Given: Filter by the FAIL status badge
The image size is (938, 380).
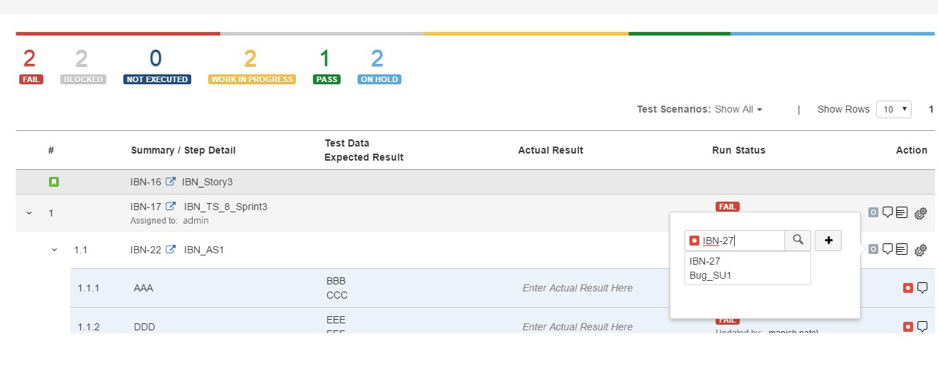Looking at the screenshot, I should [x=31, y=80].
